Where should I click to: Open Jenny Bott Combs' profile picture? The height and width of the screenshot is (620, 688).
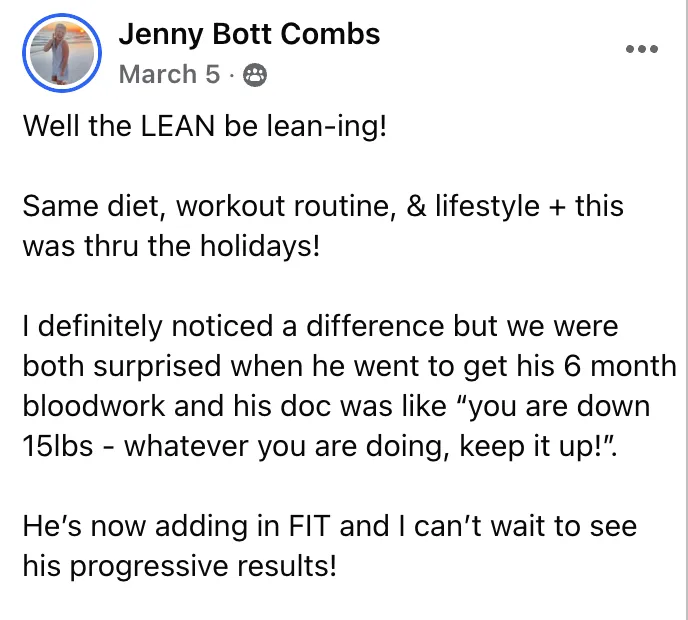click(x=62, y=53)
